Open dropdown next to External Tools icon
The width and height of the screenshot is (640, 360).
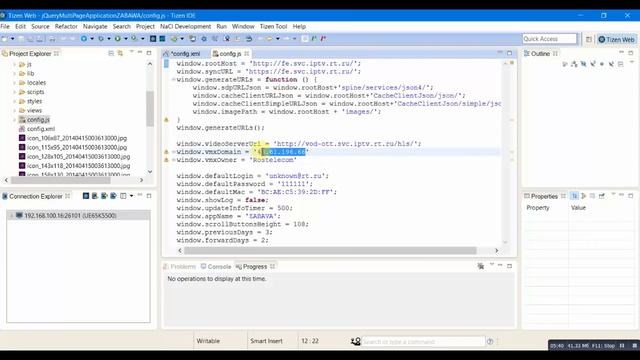142,39
